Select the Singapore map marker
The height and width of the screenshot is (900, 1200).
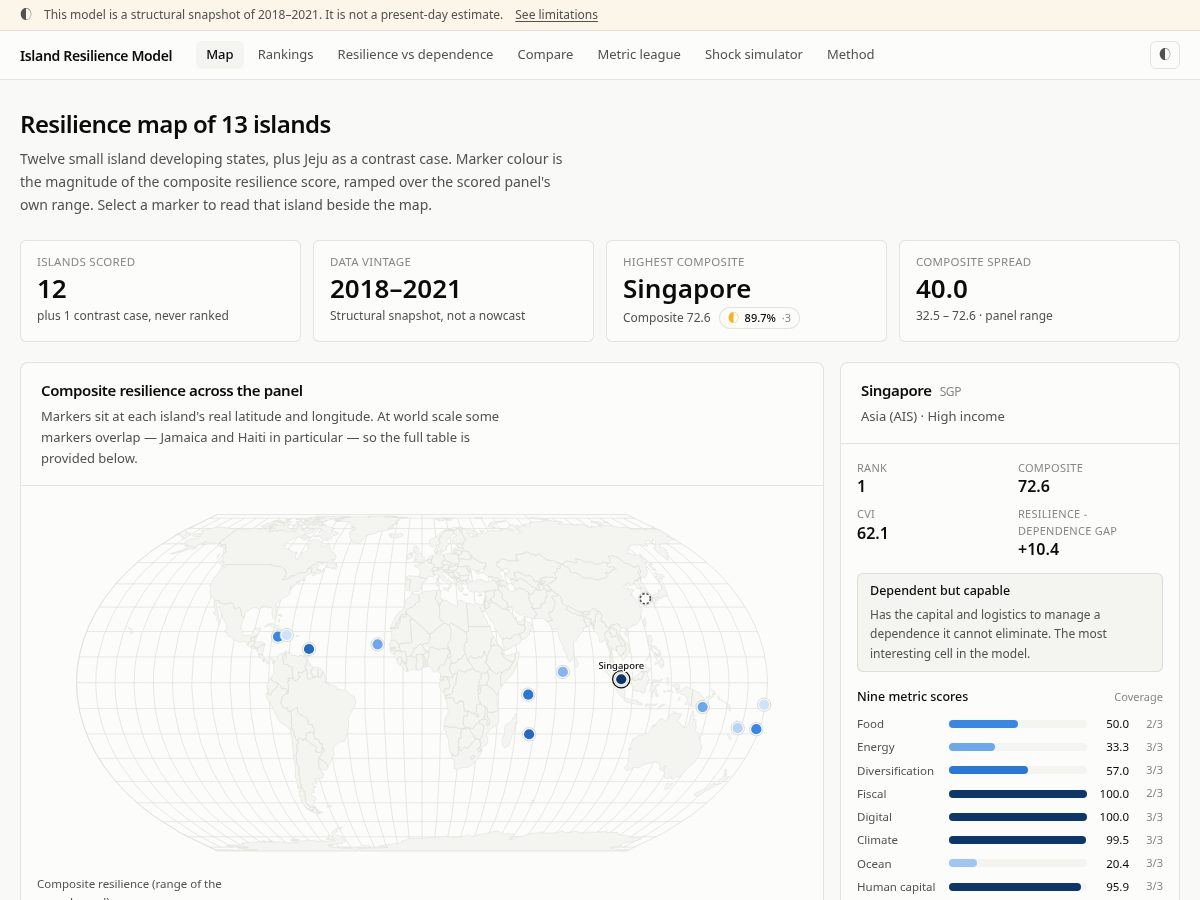pos(621,679)
